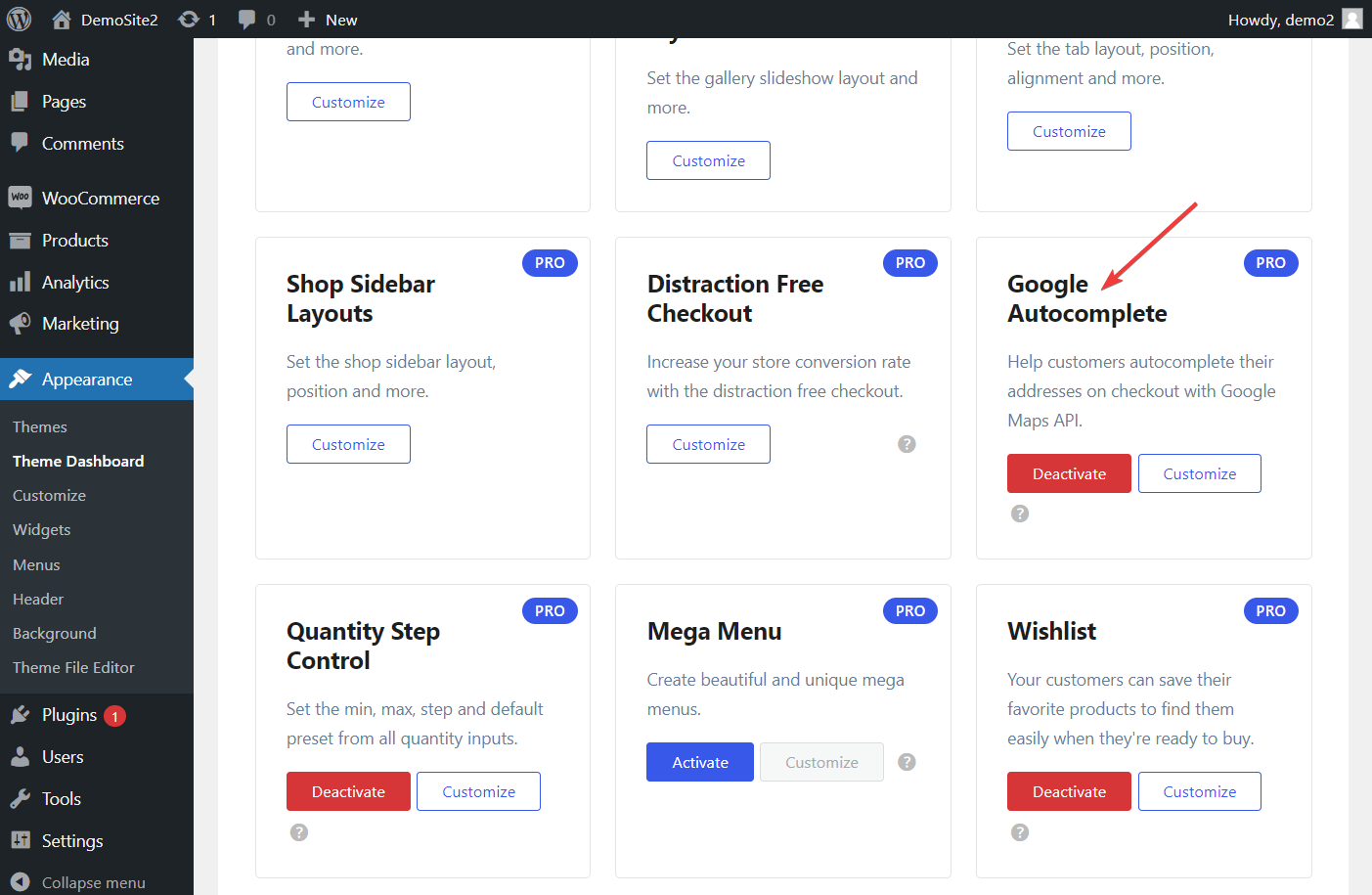Click PRO badge on Wishlist card
The width and height of the screenshot is (1372, 895).
coord(1270,610)
